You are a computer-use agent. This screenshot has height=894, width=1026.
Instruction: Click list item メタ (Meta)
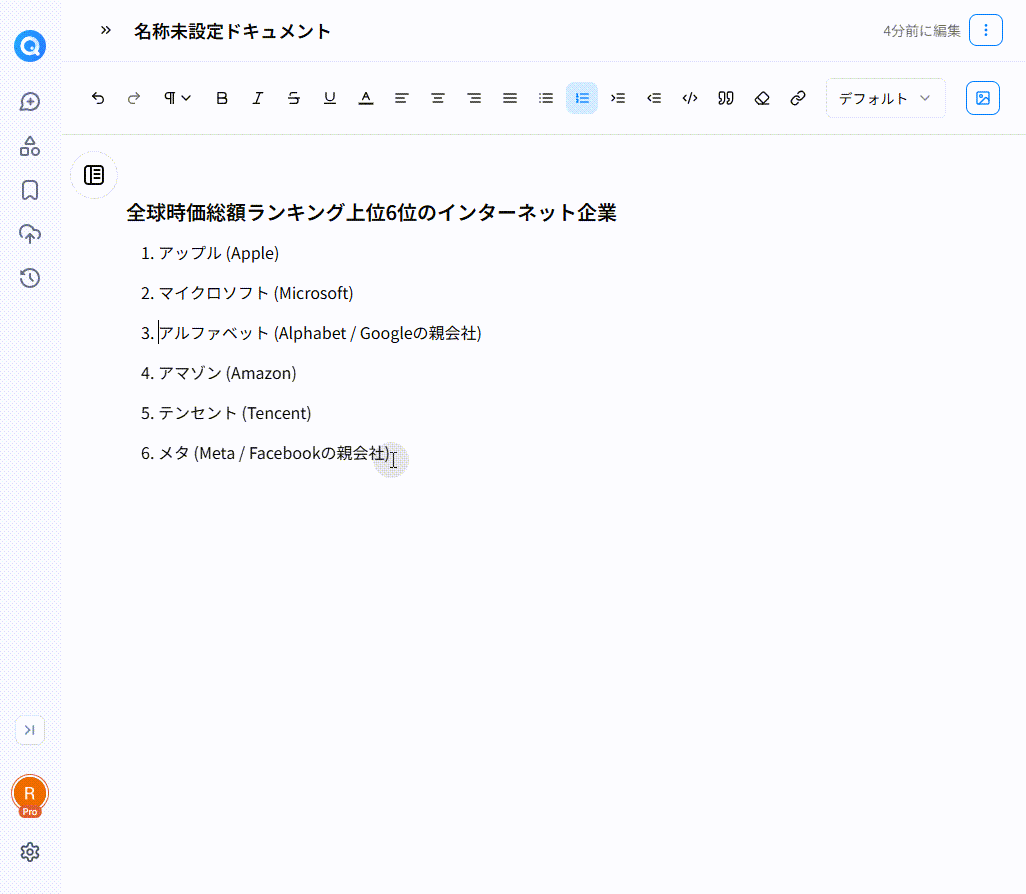[274, 453]
